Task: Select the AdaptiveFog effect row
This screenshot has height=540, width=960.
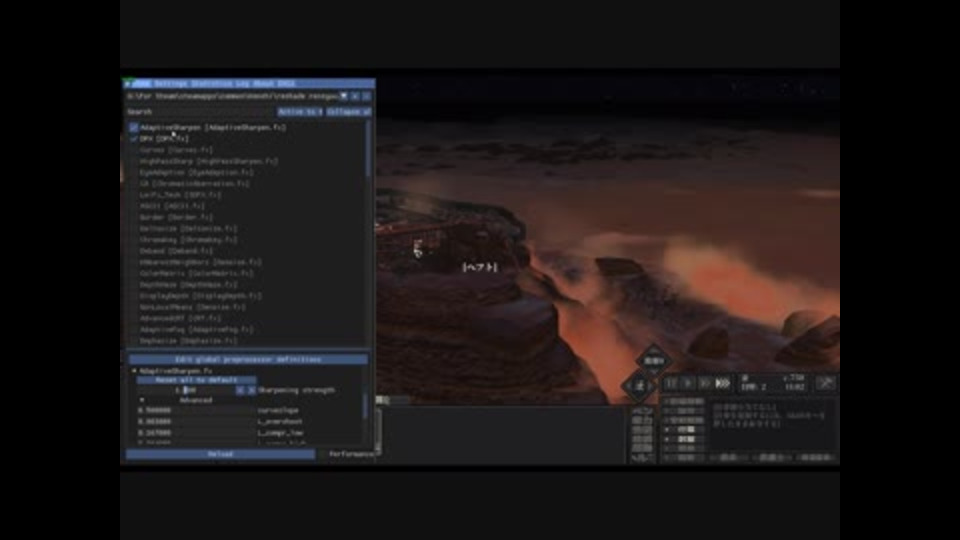Action: [197, 329]
